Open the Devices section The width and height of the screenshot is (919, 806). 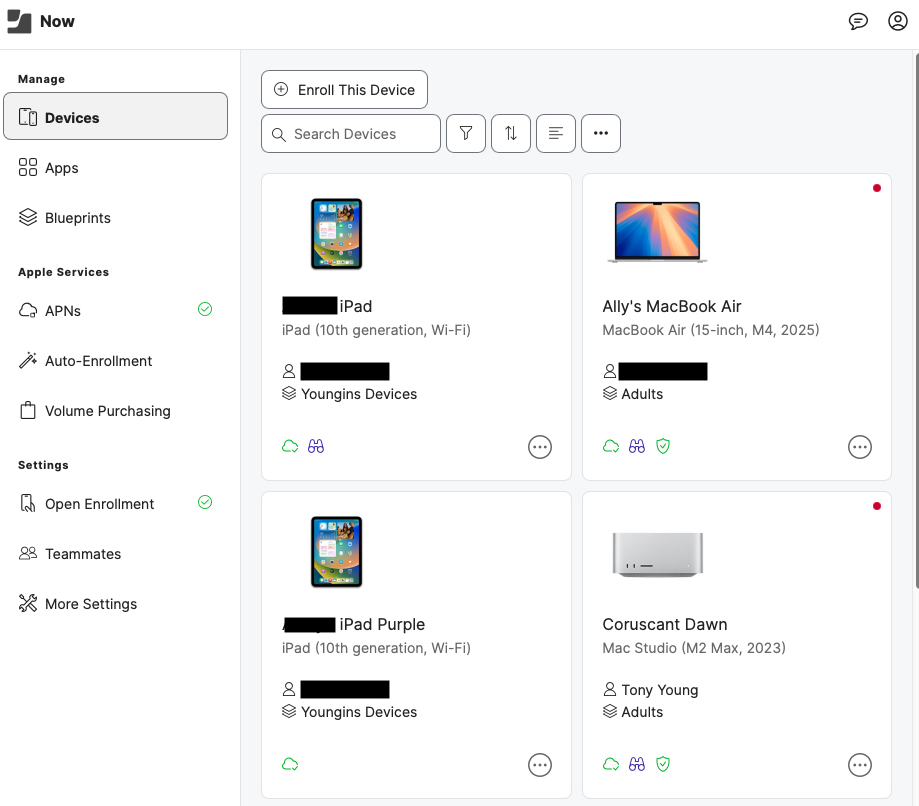115,116
